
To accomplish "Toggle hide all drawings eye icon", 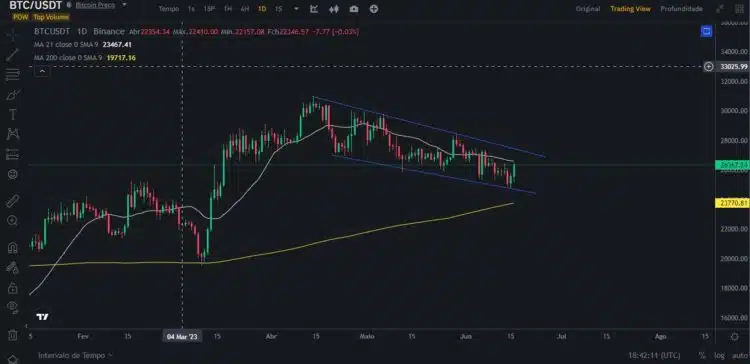I will click(12, 307).
